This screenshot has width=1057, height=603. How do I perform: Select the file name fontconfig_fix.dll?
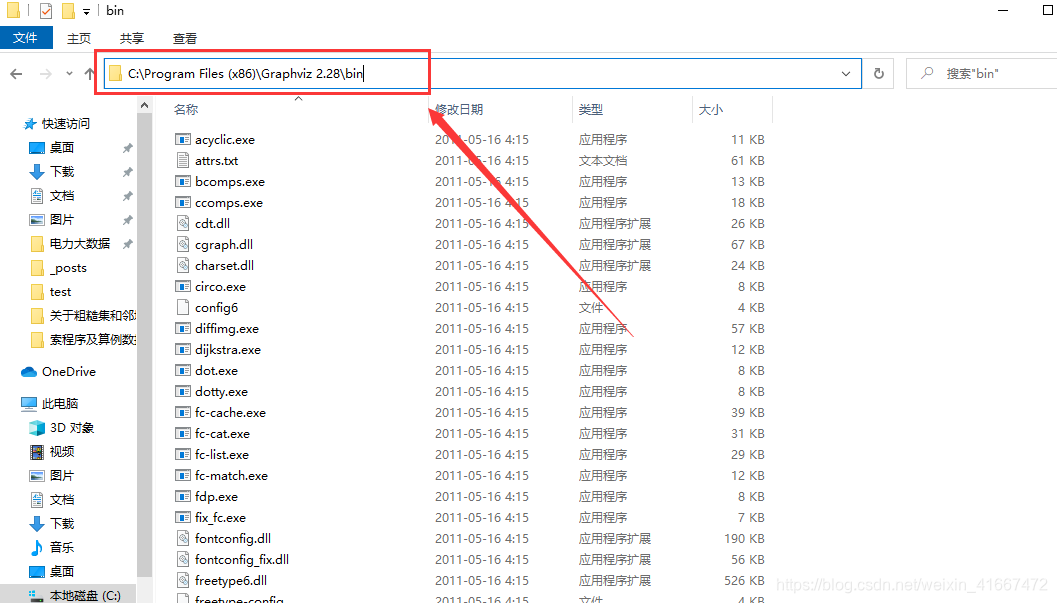242,559
